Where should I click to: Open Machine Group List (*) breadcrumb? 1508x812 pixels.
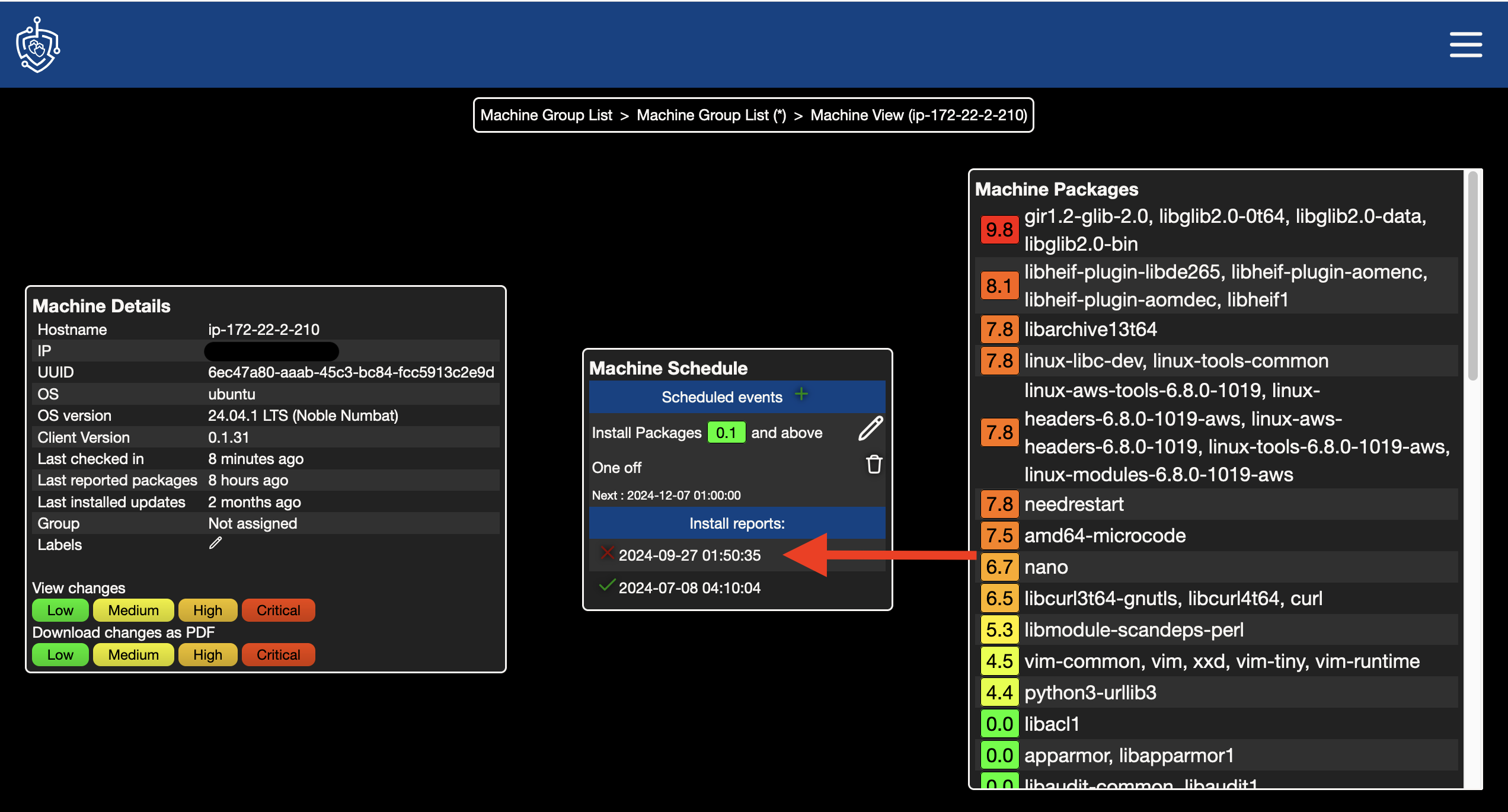[711, 115]
